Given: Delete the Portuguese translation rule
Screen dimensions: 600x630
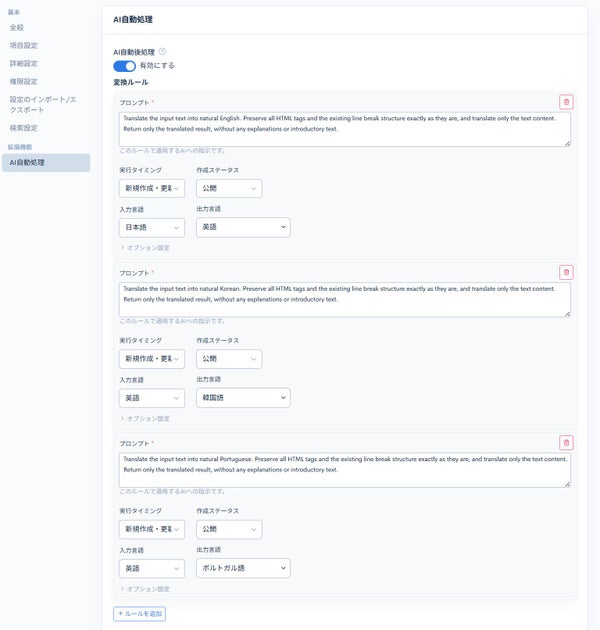Looking at the screenshot, I should (x=566, y=443).
